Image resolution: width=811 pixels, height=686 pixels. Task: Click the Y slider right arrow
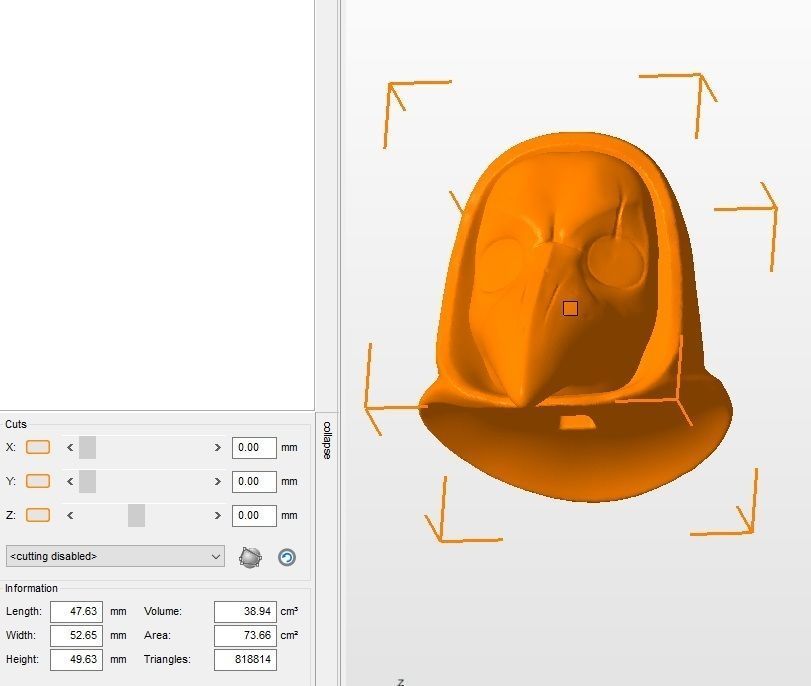pos(218,482)
